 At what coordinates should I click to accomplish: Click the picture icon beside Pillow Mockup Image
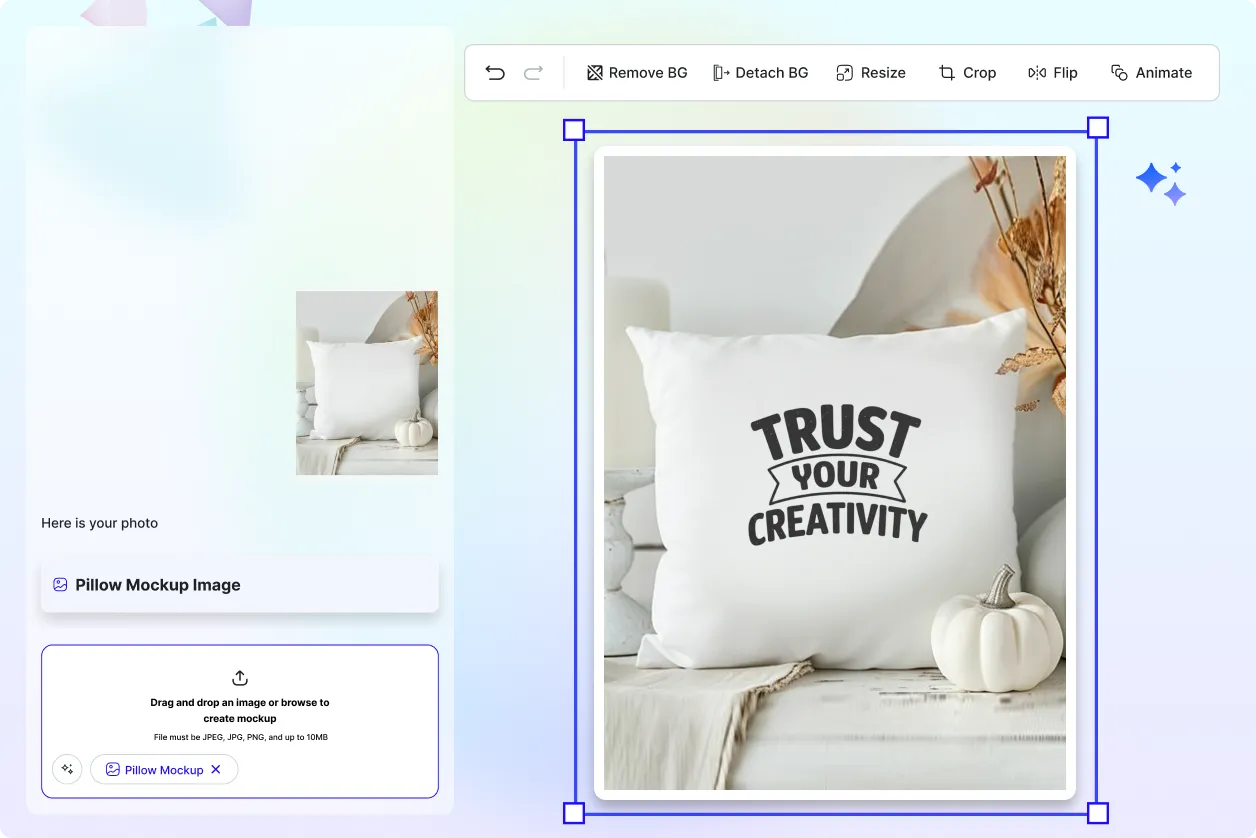[61, 584]
